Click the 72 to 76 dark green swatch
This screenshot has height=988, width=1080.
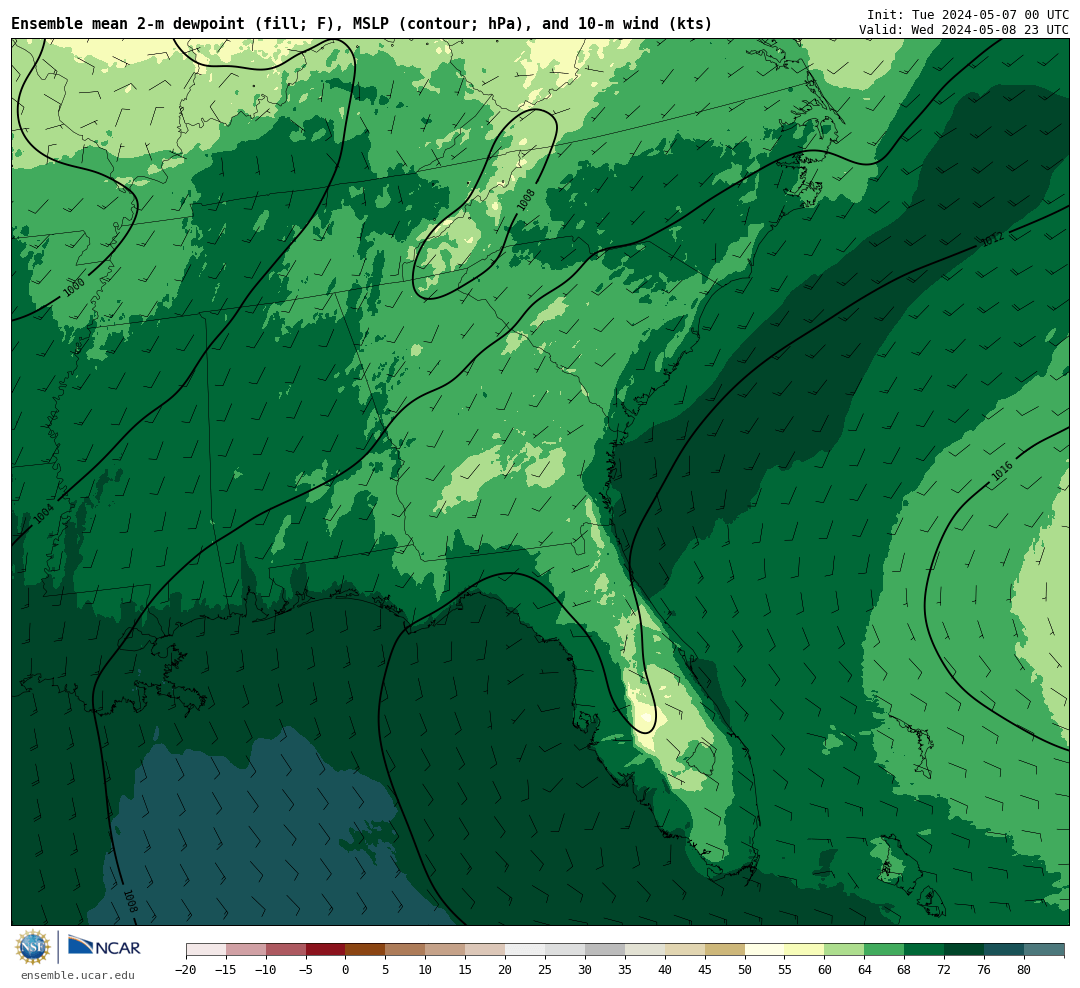pos(964,950)
